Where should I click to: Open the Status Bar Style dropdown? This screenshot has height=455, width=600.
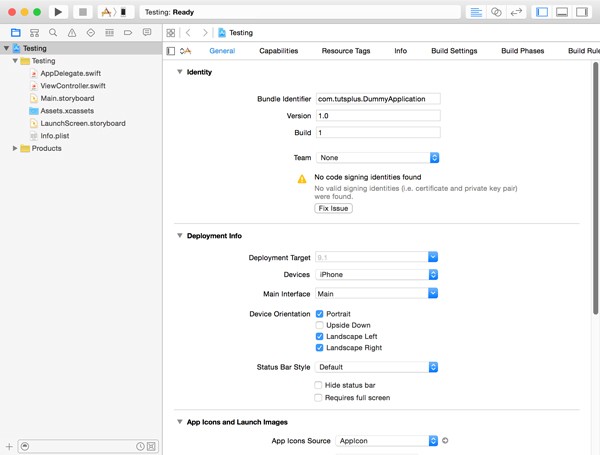point(377,367)
